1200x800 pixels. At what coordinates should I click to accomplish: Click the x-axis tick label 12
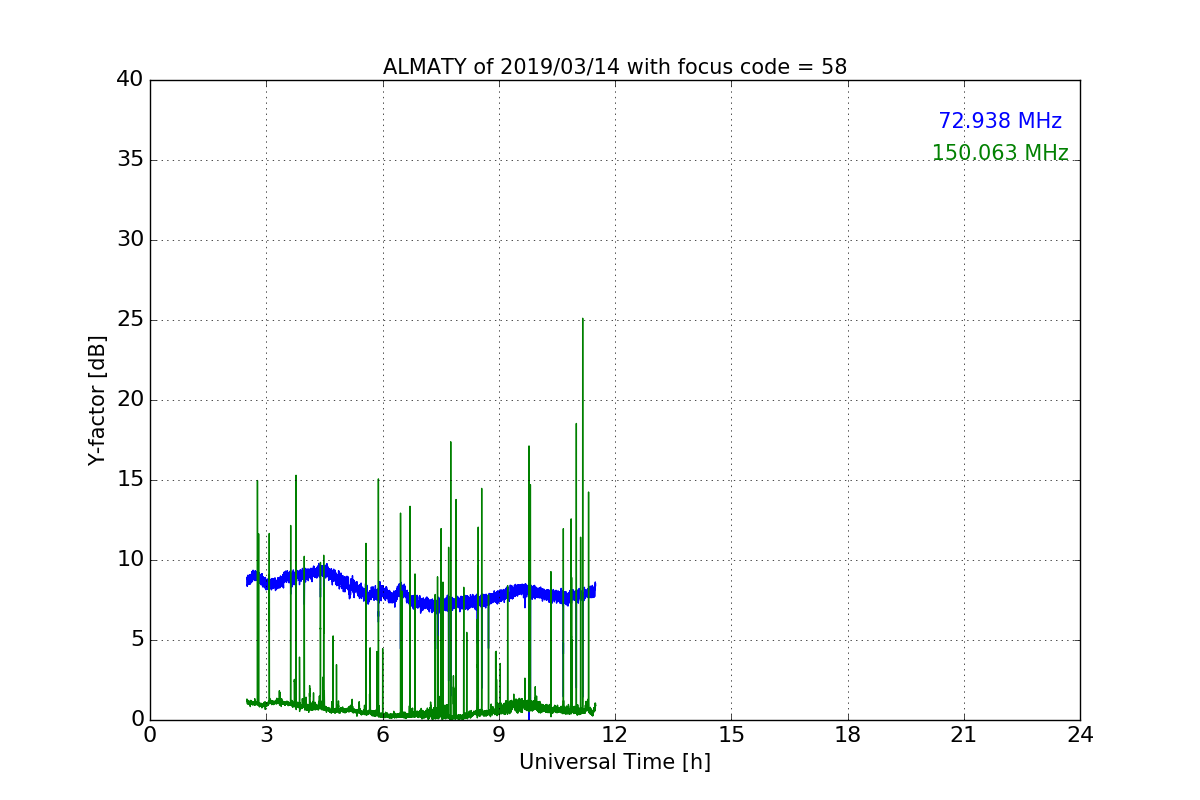coord(615,735)
